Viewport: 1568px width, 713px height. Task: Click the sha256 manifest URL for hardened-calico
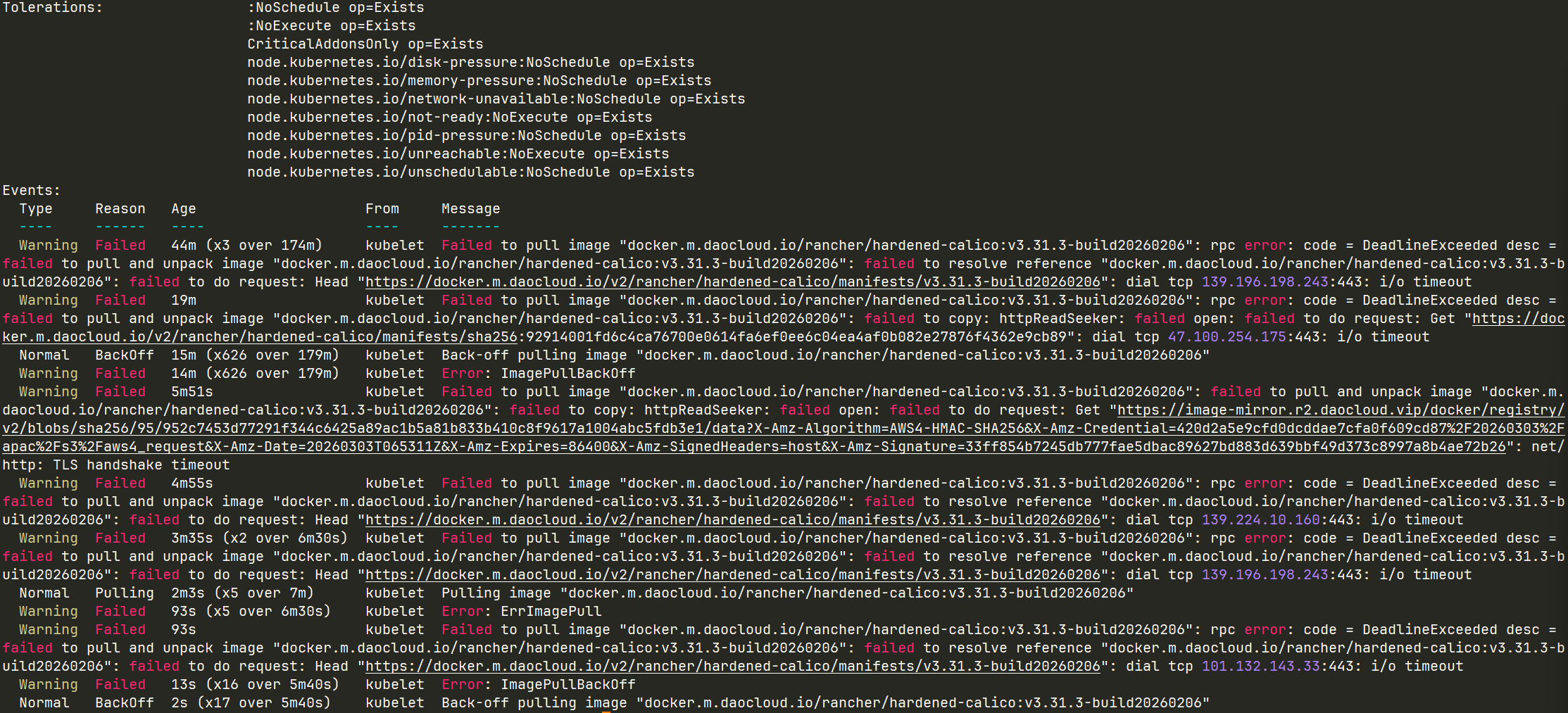[259, 337]
